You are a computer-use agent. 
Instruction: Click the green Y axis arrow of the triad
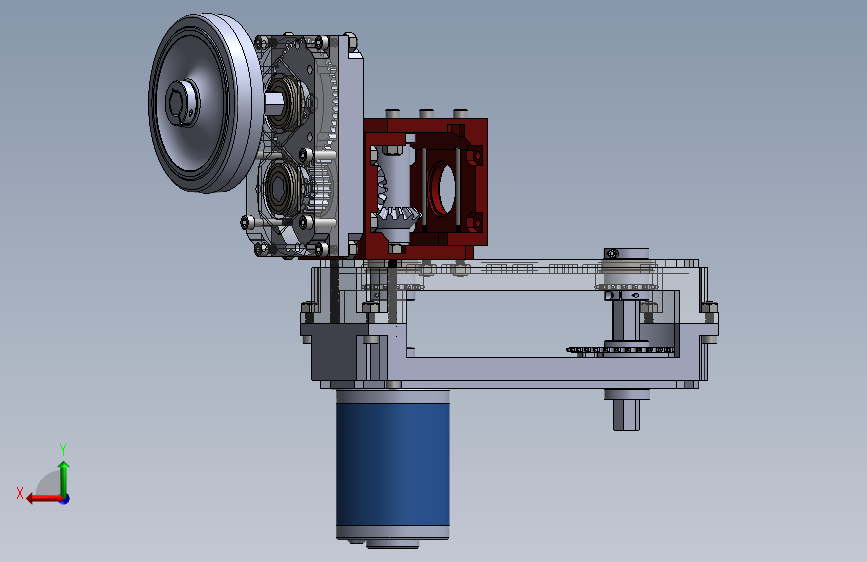click(64, 478)
